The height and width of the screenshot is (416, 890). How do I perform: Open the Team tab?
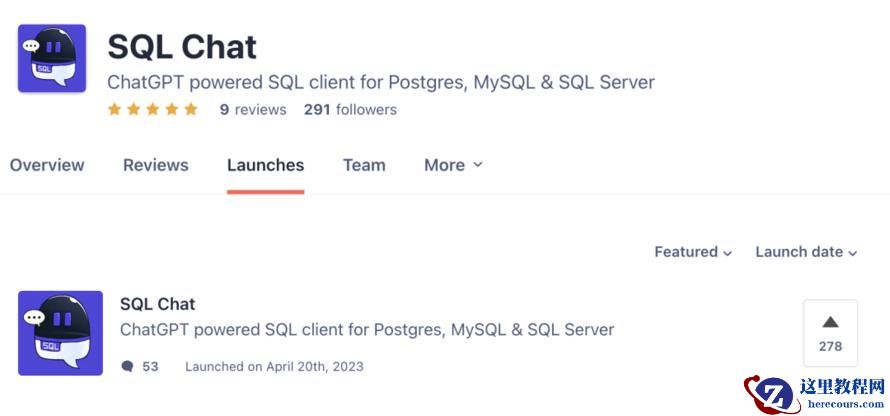tap(364, 165)
